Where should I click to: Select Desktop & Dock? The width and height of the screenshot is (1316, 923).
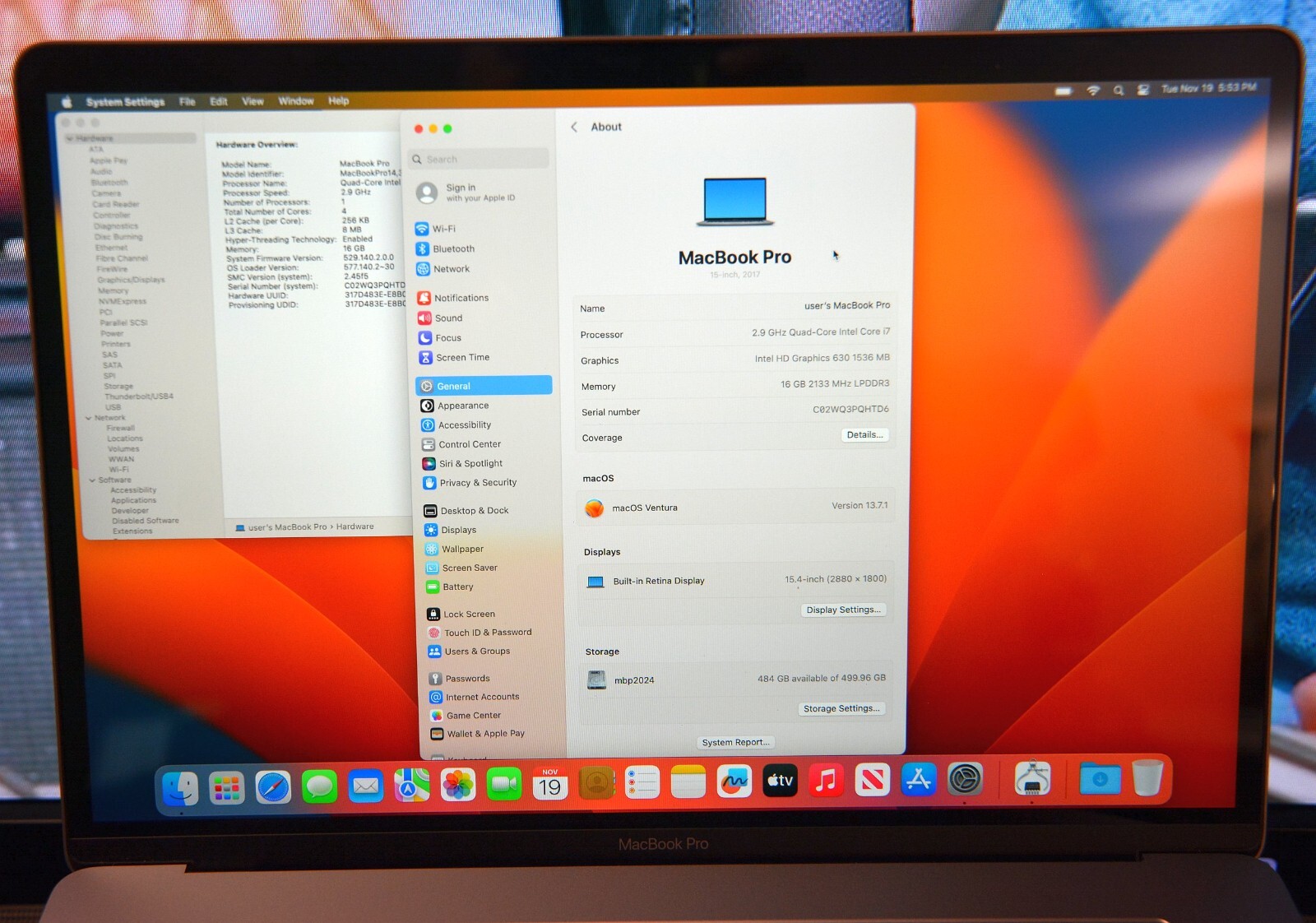(x=466, y=511)
